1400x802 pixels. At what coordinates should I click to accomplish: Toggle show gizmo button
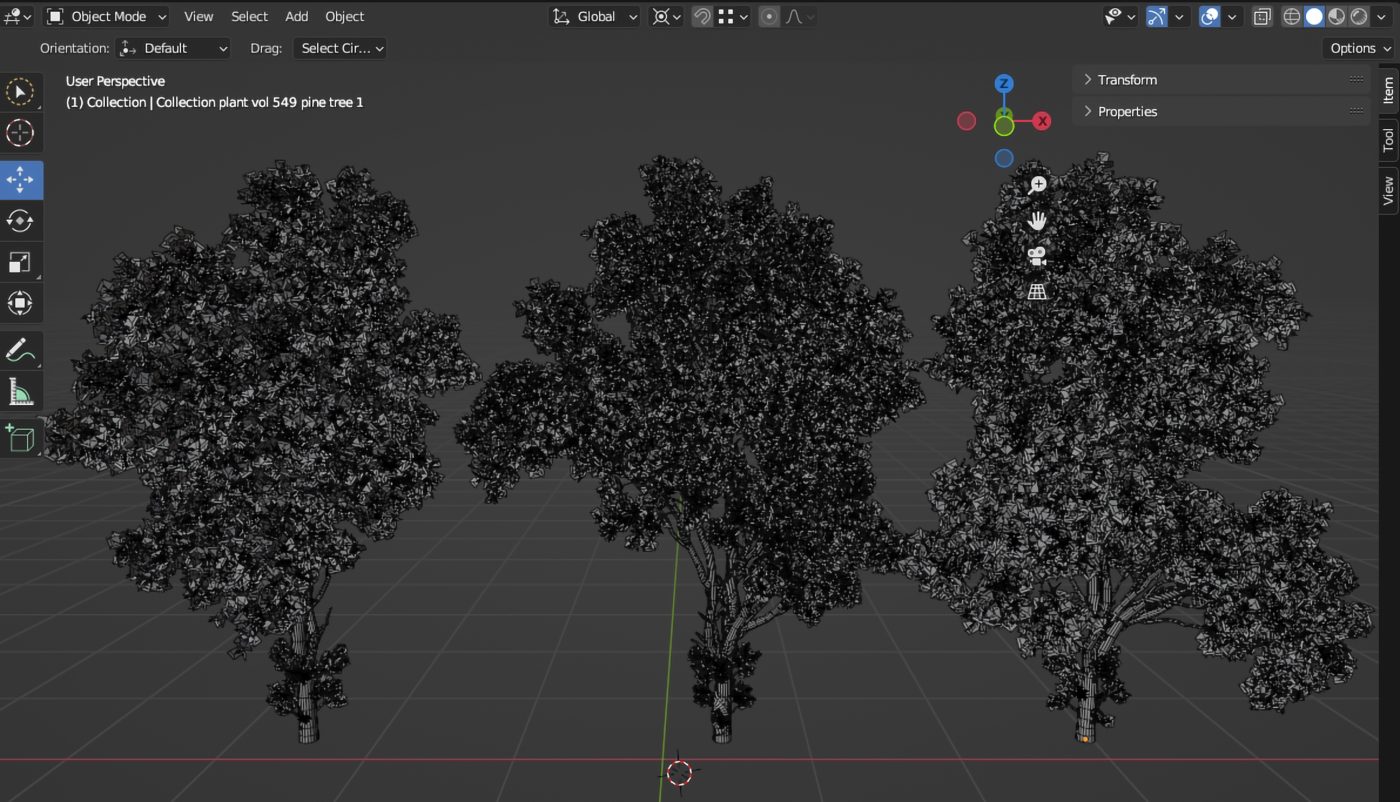[x=1156, y=16]
